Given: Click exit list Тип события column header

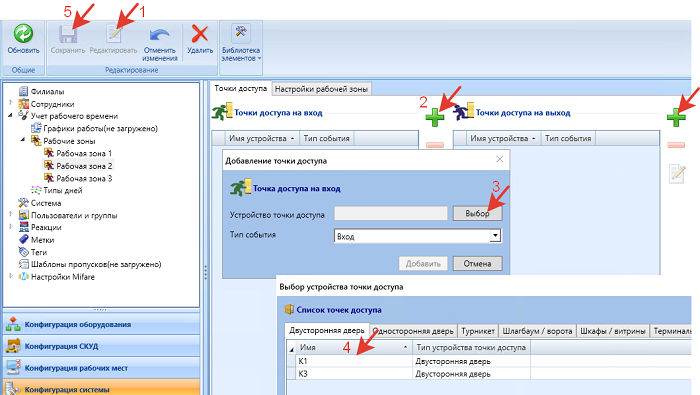Looking at the screenshot, I should point(568,138).
